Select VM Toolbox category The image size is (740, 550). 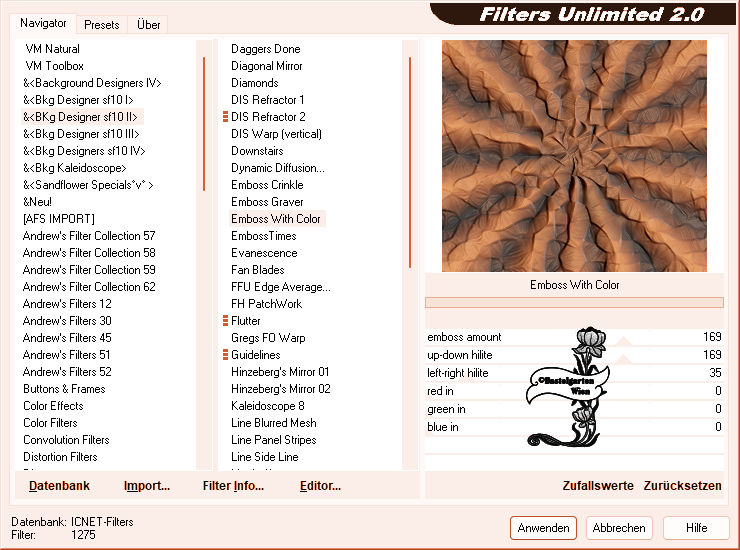pyautogui.click(x=54, y=66)
